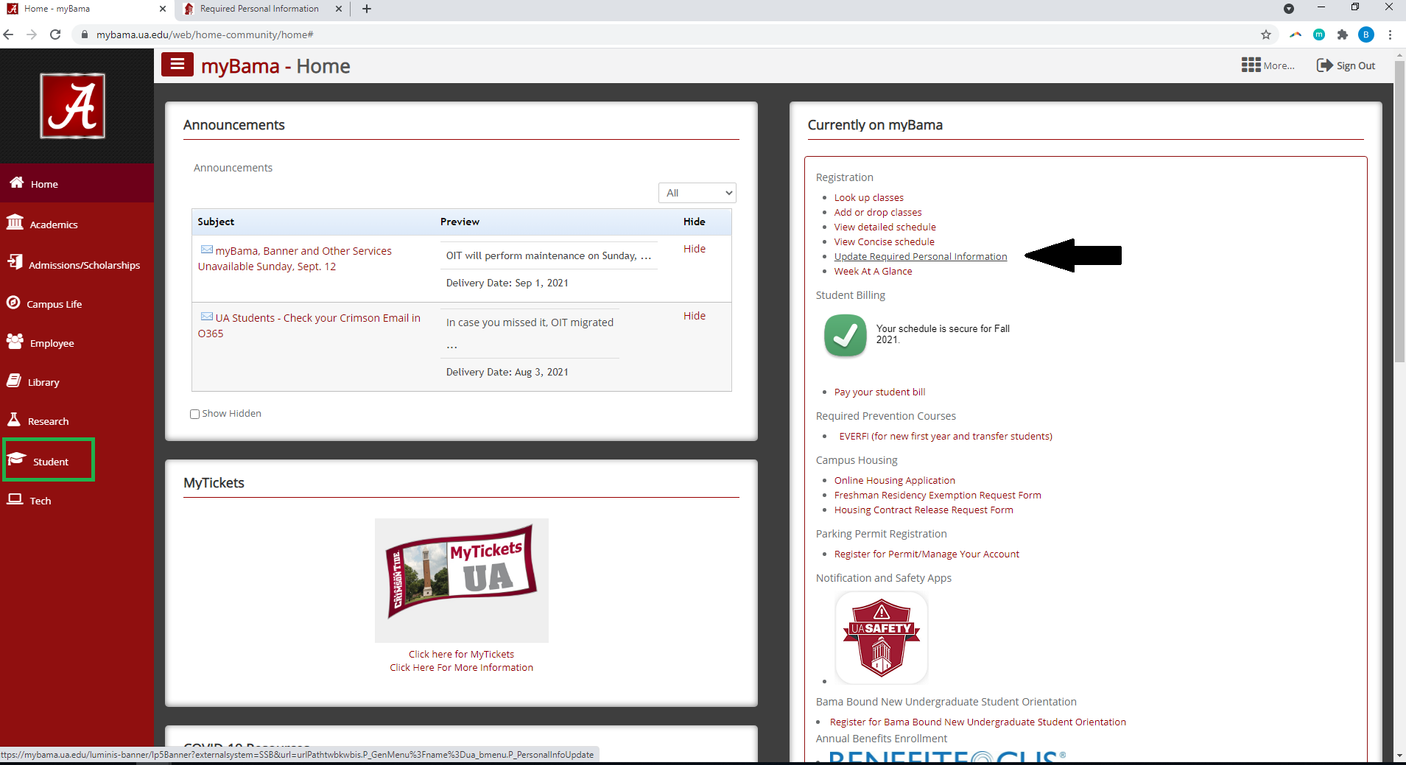This screenshot has width=1406, height=765.
Task: Sign out of myBama
Action: [1346, 65]
